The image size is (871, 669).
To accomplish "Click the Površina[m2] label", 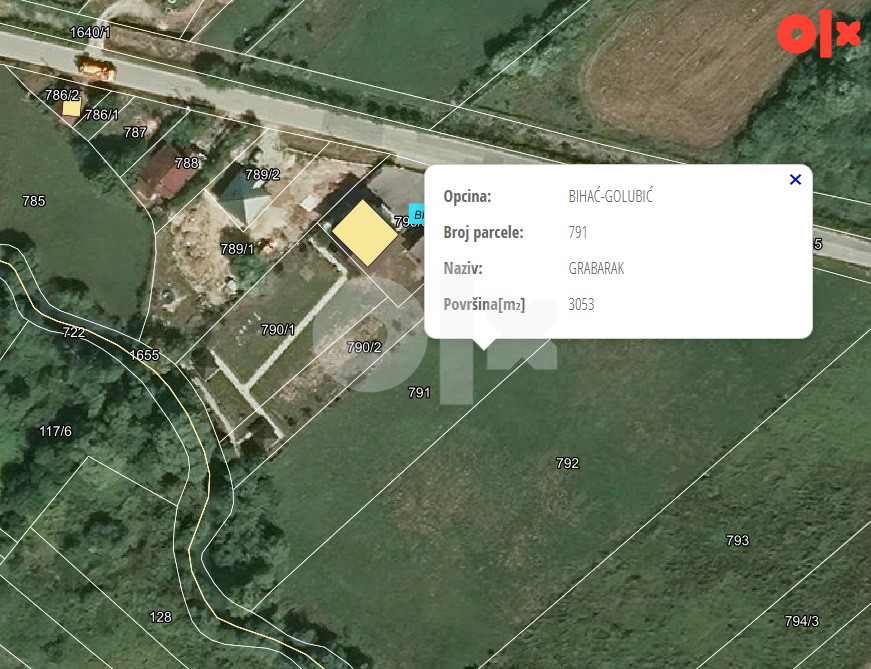I will (x=484, y=304).
